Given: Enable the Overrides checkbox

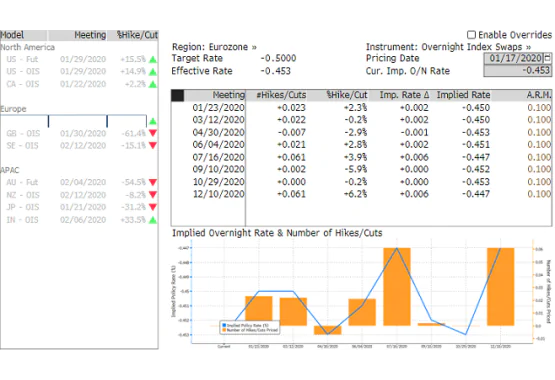Looking at the screenshot, I should [x=471, y=35].
